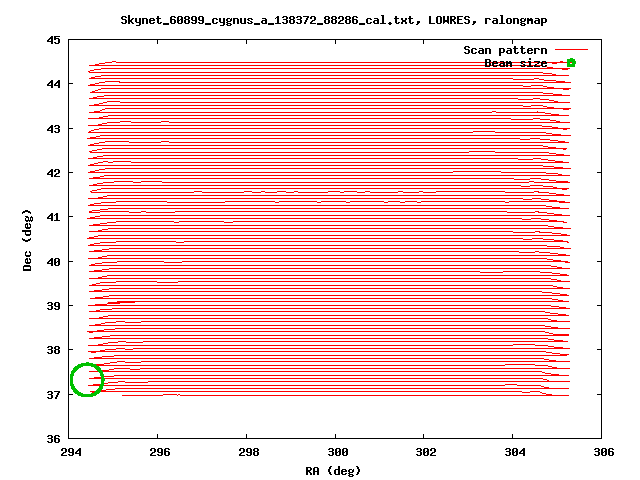Click the Dec axis tick label 44
640x480 pixels.
point(53,84)
